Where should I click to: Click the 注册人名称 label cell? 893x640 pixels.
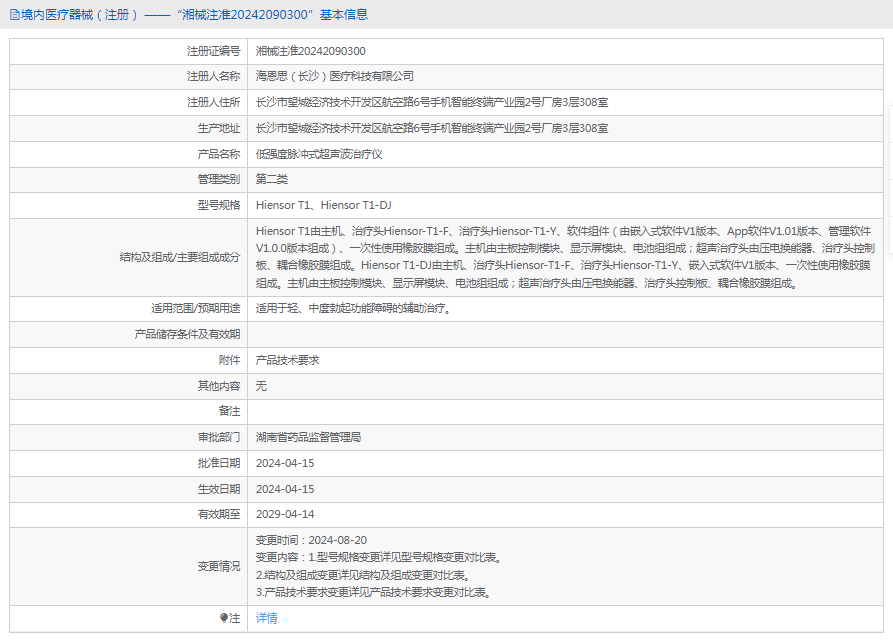point(129,76)
